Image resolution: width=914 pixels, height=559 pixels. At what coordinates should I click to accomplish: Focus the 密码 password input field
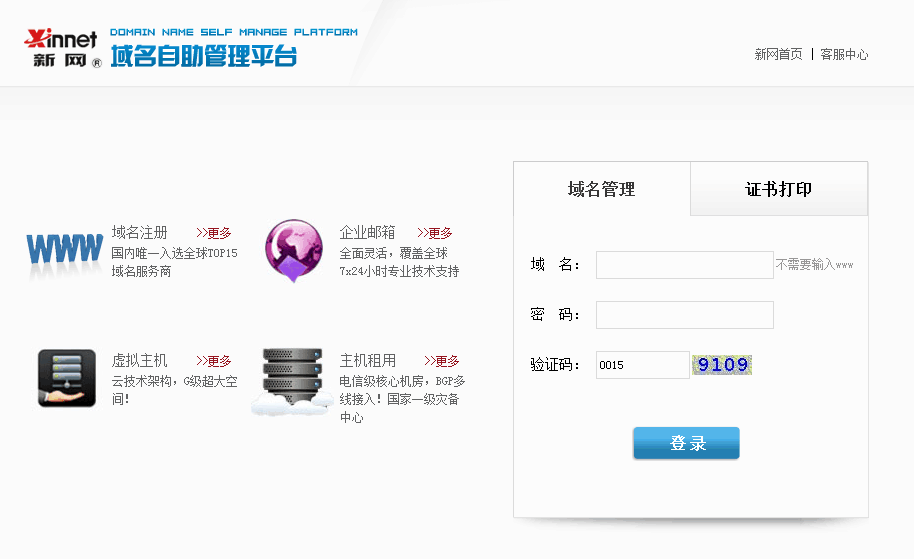click(684, 315)
